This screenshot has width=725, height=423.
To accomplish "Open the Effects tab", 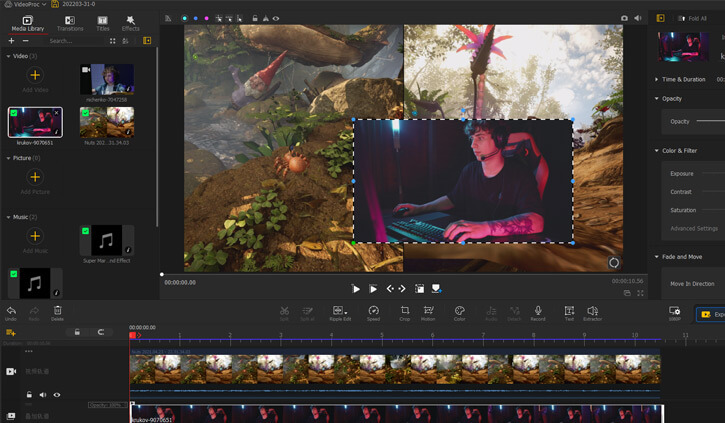I will coord(131,23).
